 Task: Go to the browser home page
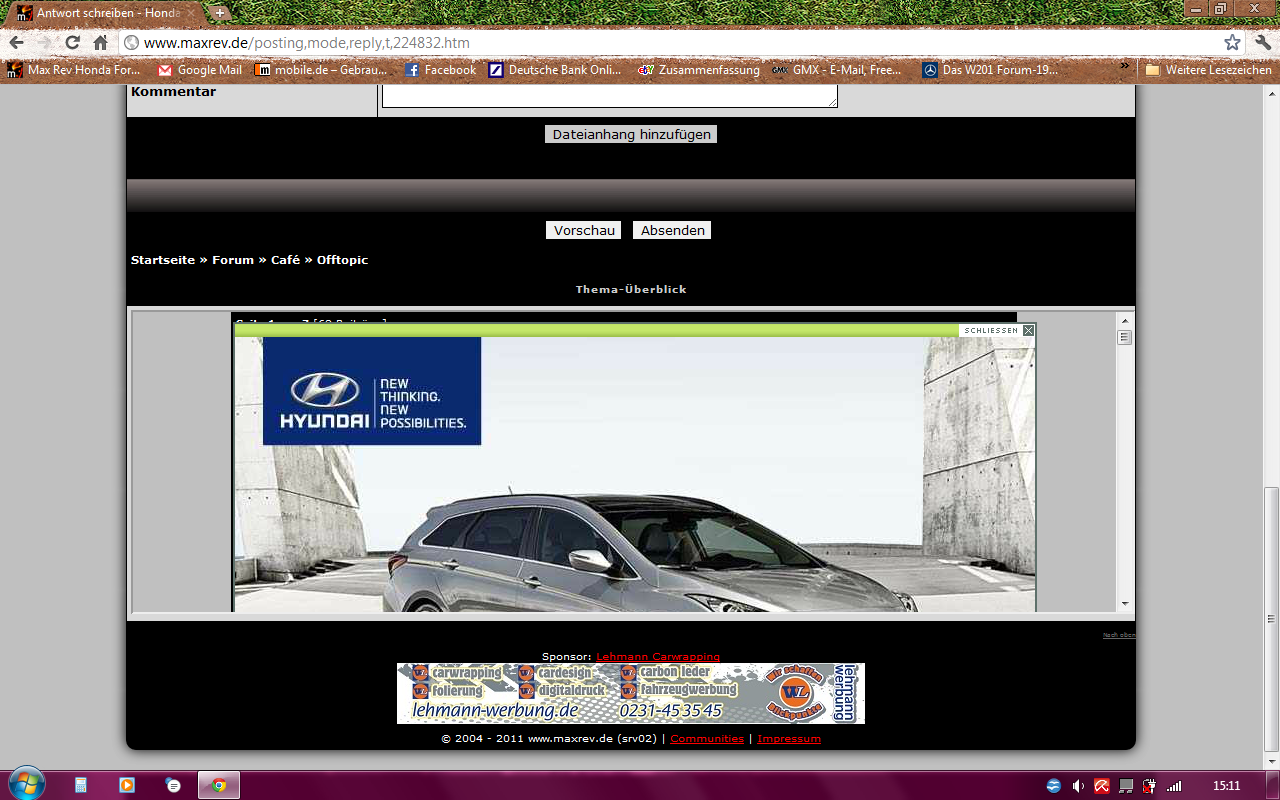100,43
